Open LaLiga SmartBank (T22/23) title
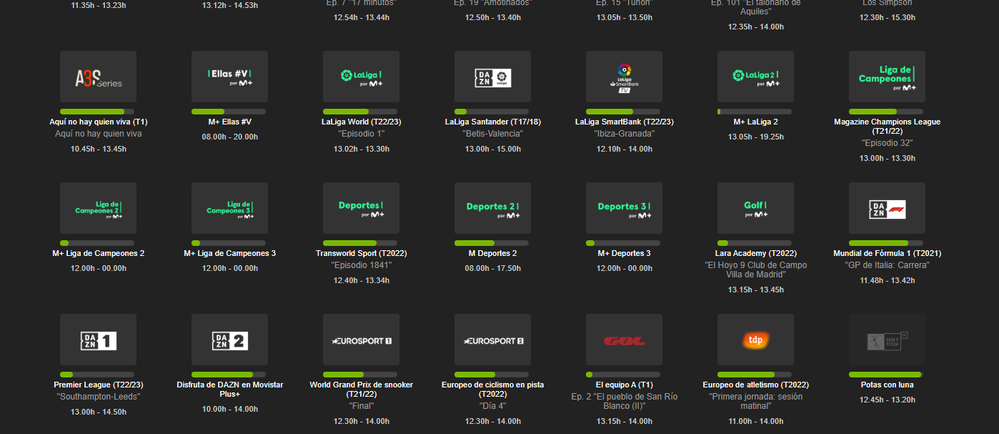This screenshot has width=999, height=434. coord(624,122)
